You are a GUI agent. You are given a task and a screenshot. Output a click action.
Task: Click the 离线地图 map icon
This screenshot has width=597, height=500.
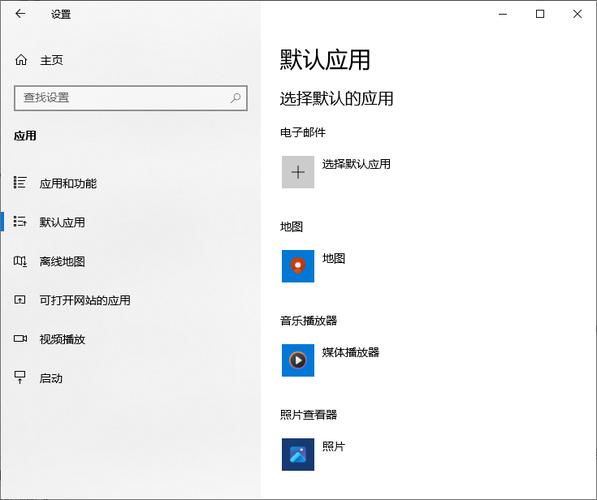20,261
